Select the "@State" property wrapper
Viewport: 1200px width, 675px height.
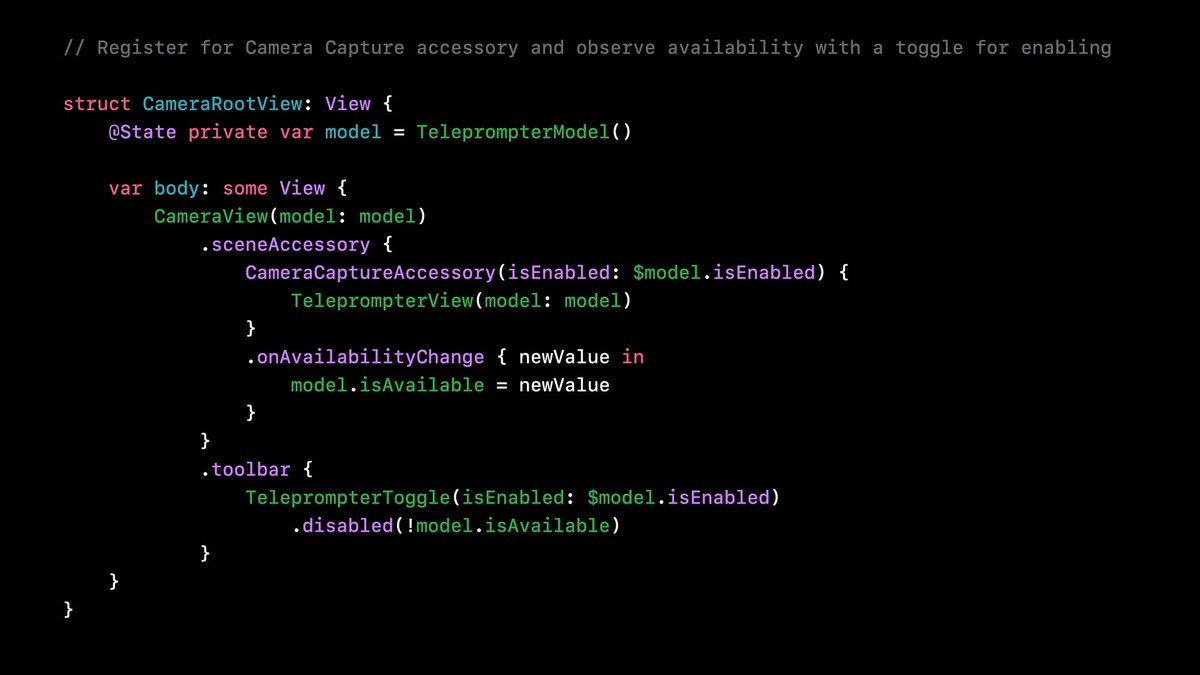[x=143, y=132]
